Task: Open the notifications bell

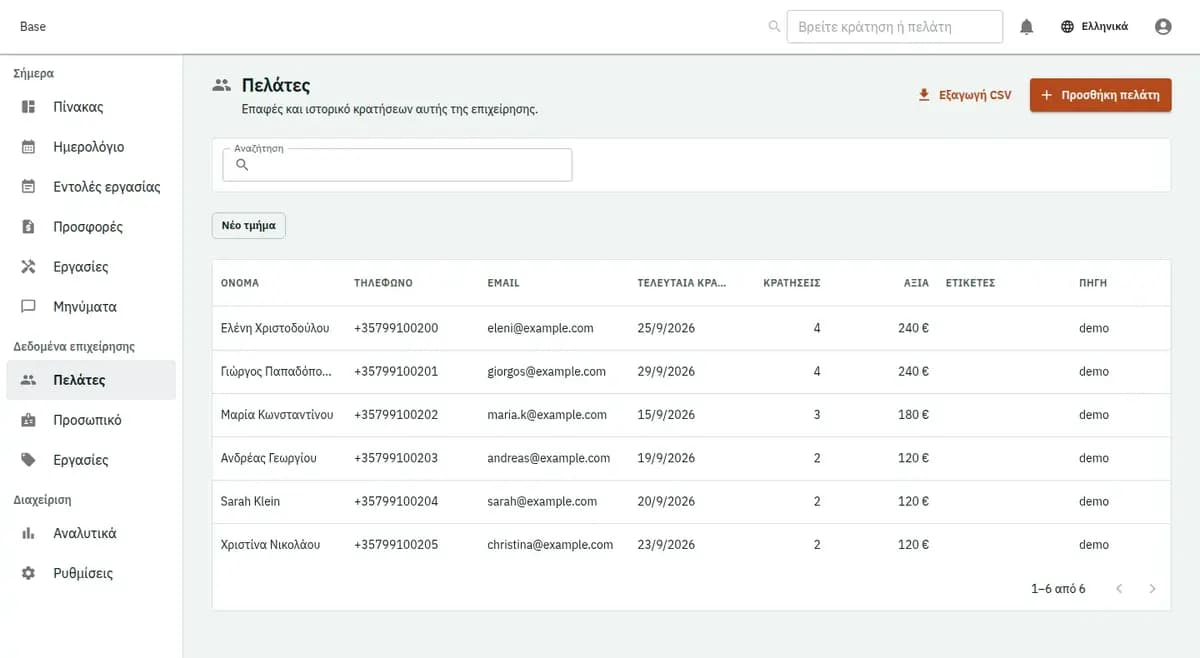Action: (1026, 27)
